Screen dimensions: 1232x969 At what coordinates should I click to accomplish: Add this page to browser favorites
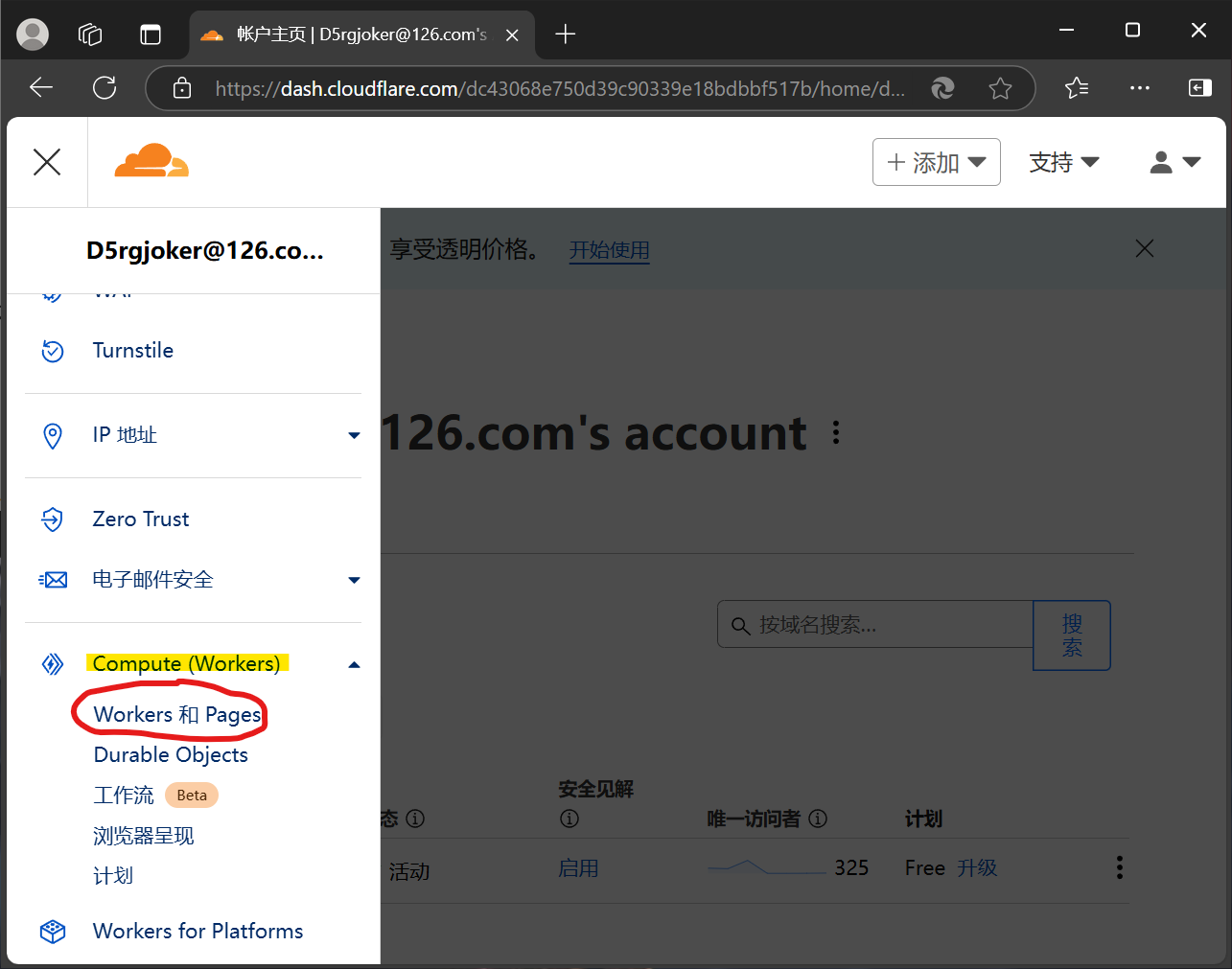coord(1000,88)
